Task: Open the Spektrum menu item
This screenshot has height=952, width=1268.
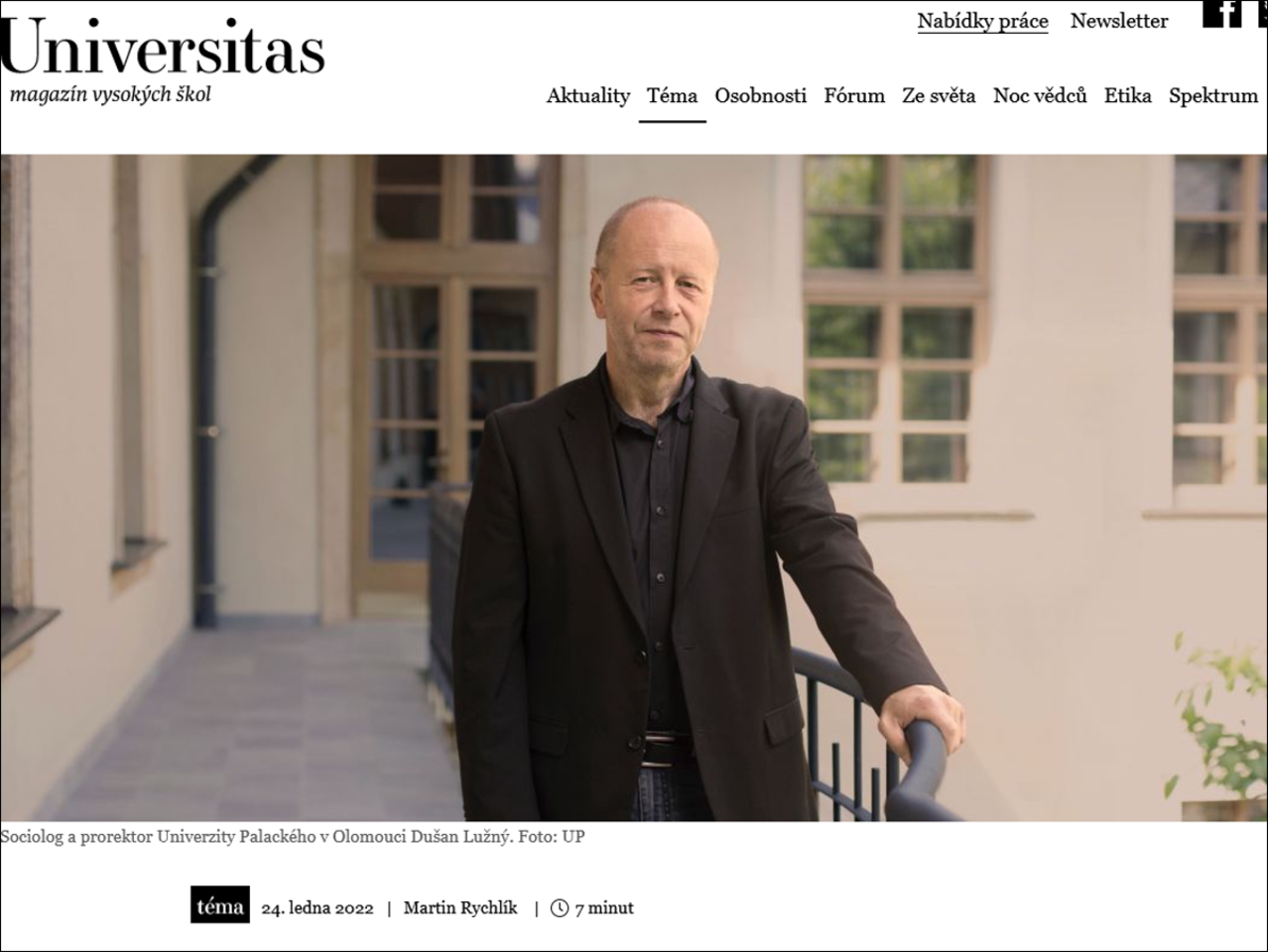Action: coord(1213,96)
